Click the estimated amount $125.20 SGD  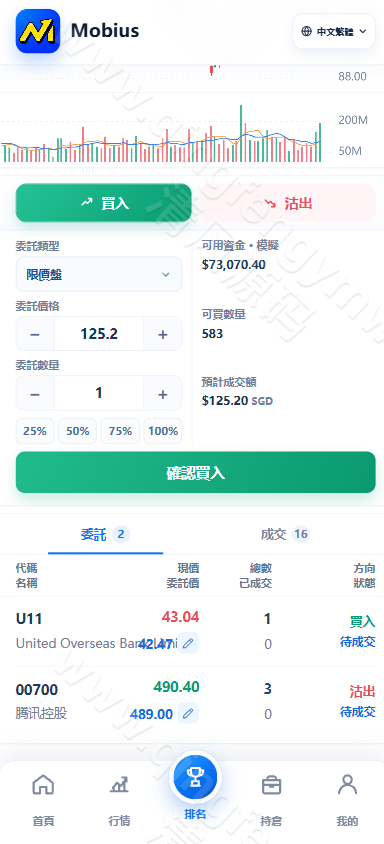(237, 400)
